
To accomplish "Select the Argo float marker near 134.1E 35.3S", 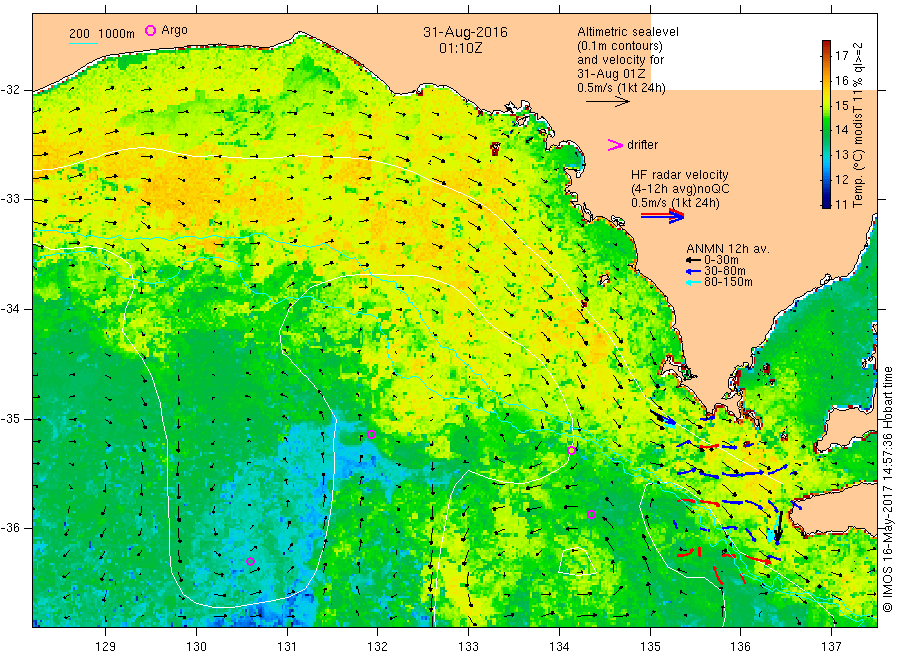I will pos(571,451).
